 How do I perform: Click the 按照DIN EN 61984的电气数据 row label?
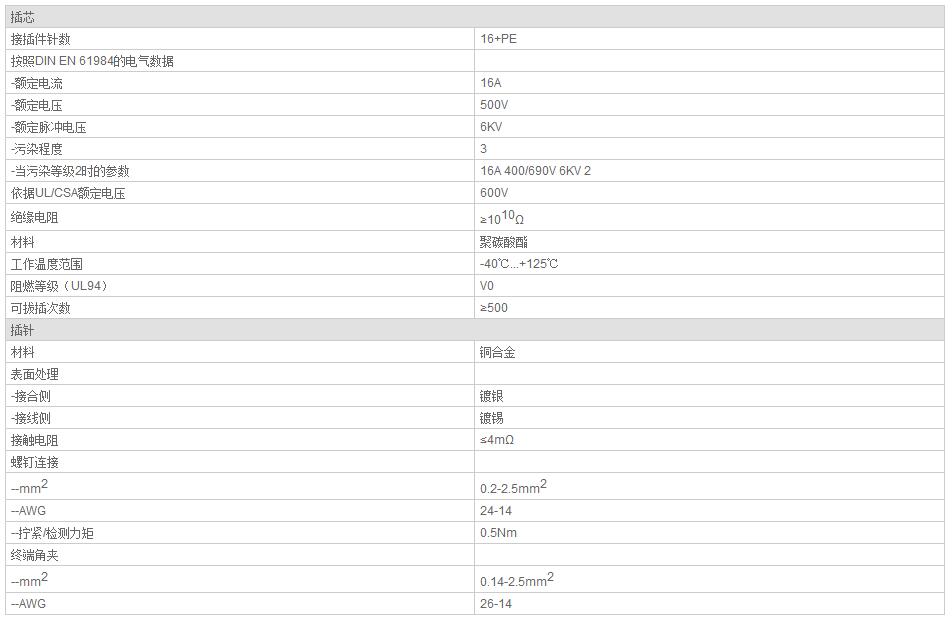pos(92,61)
